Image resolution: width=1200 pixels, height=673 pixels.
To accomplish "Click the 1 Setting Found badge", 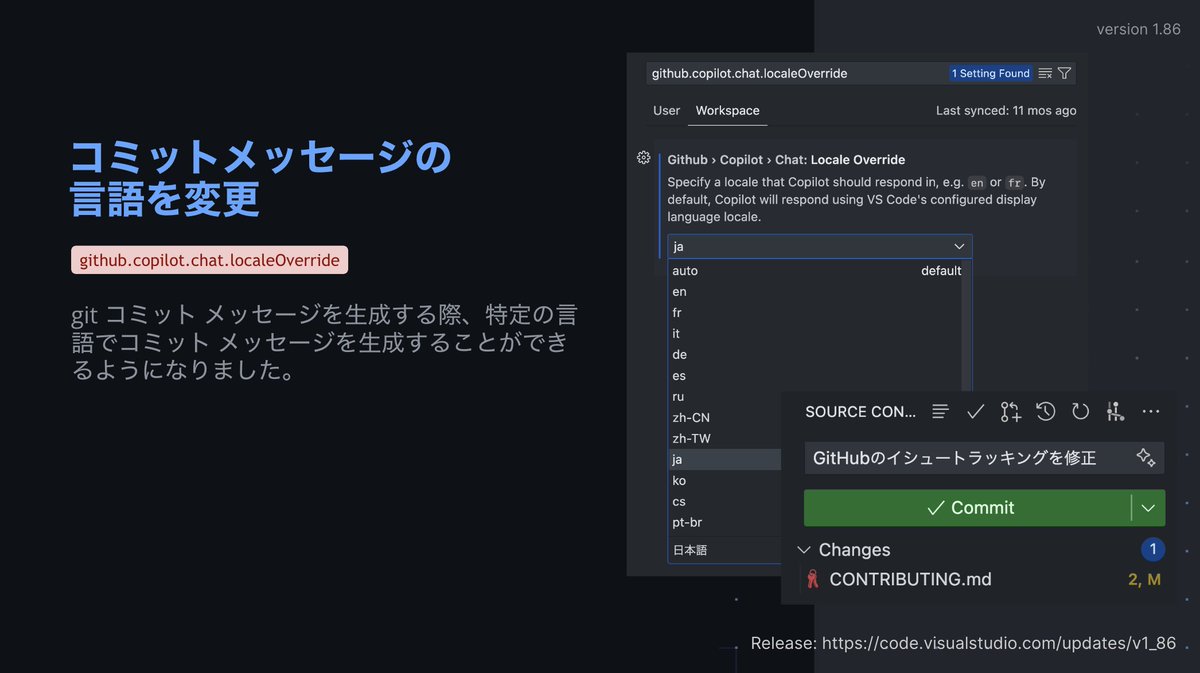I will [x=990, y=73].
